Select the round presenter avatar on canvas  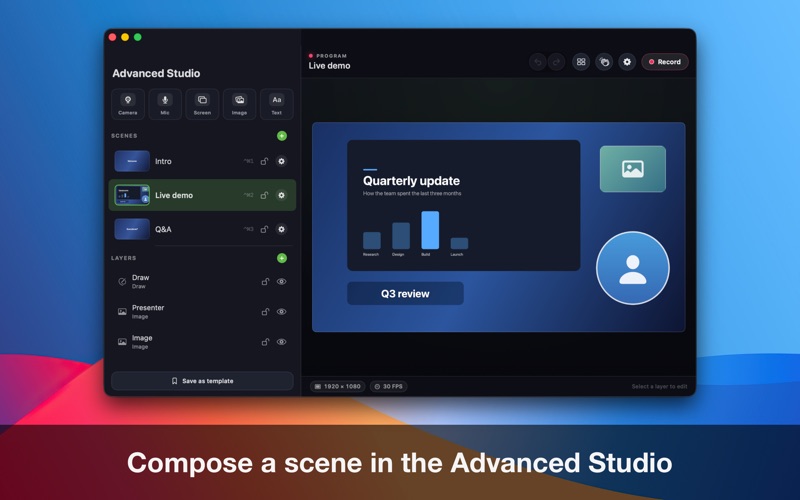(633, 268)
